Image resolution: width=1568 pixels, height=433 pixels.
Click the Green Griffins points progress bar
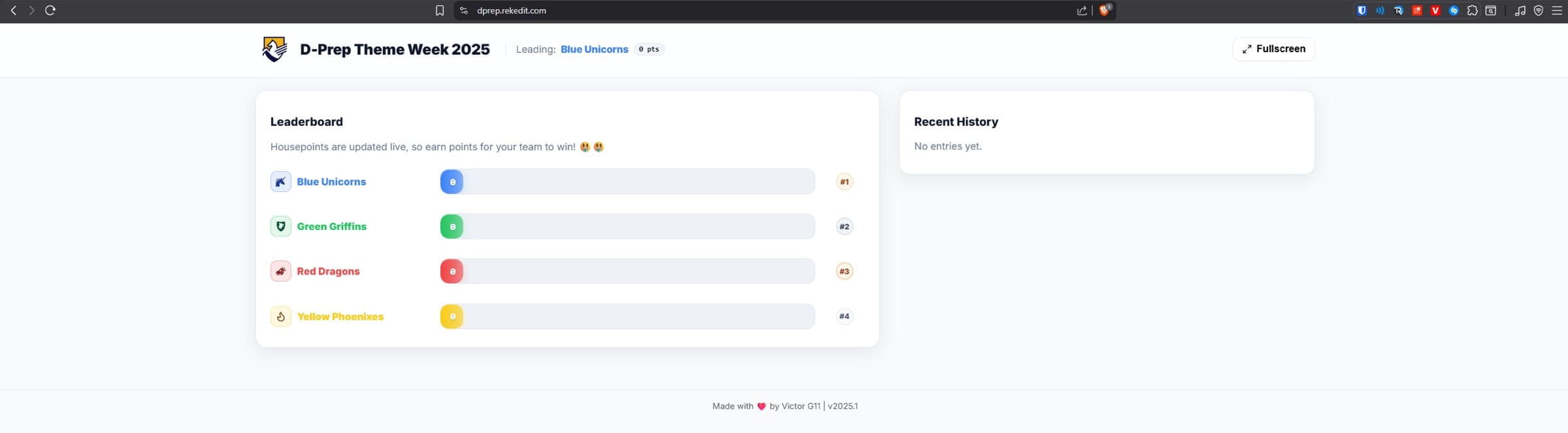tap(627, 227)
